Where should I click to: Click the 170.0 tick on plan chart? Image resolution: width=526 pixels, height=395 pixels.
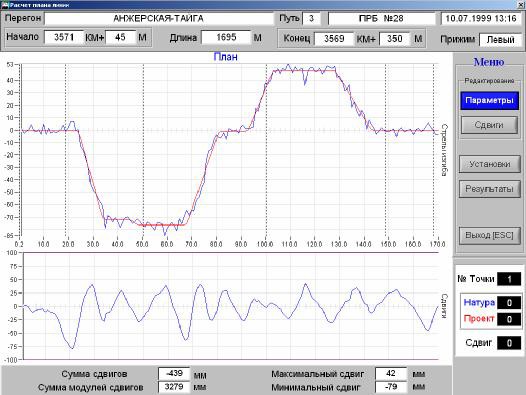tap(437, 244)
